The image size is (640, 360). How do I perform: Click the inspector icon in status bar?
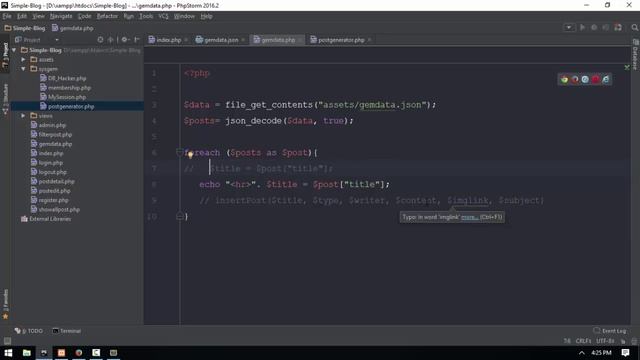click(x=633, y=340)
